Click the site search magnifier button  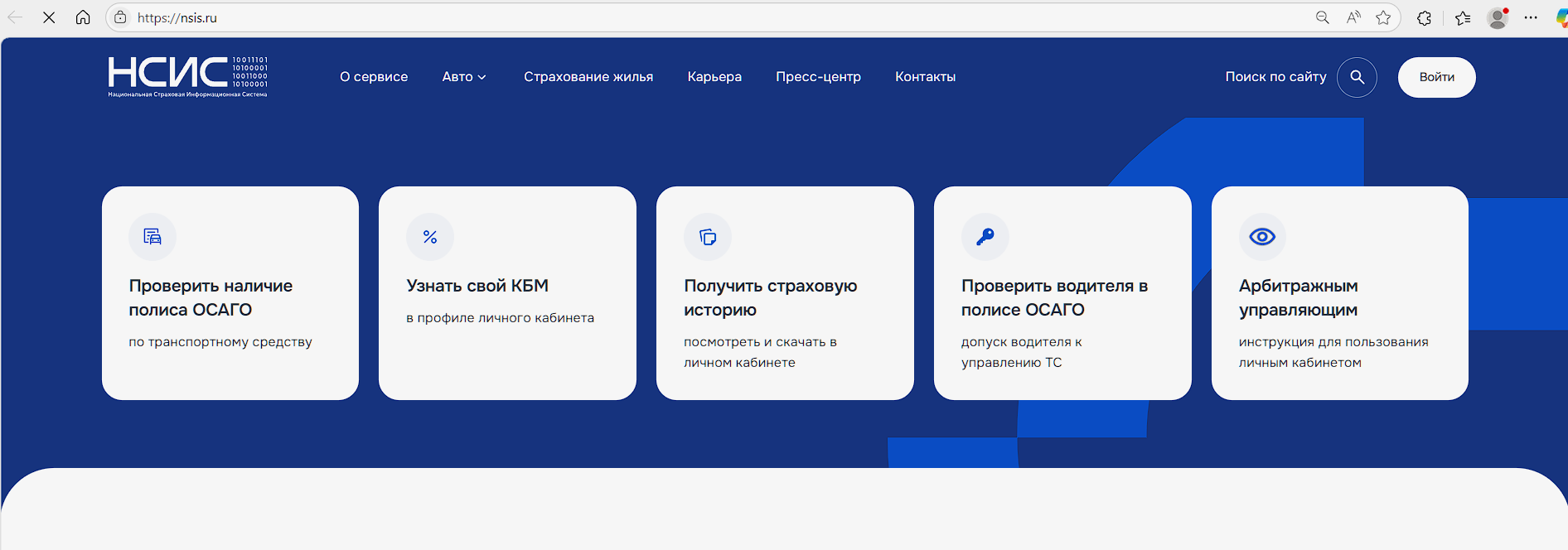point(1357,77)
